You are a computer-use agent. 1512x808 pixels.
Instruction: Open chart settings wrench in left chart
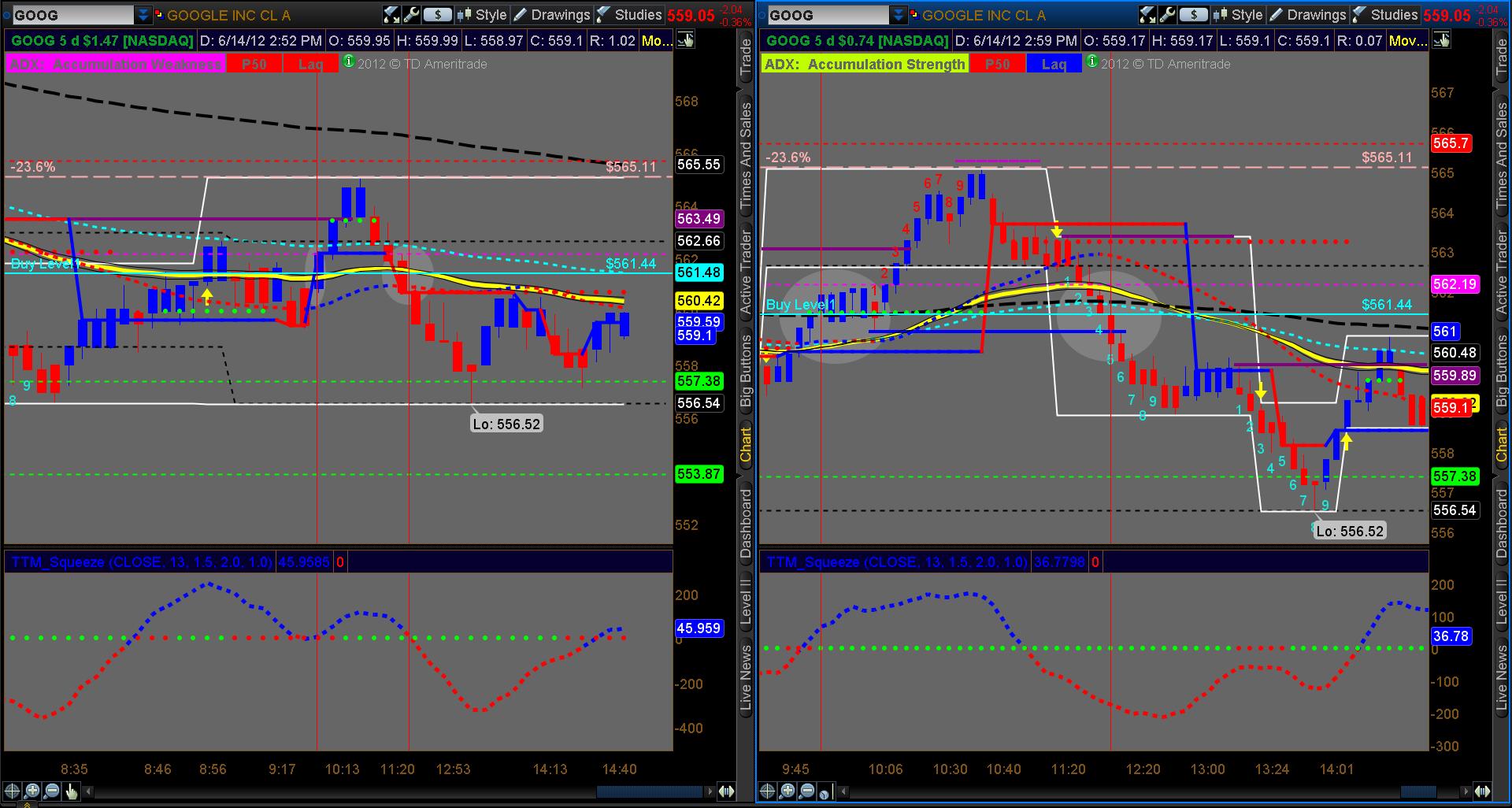pyautogui.click(x=410, y=15)
